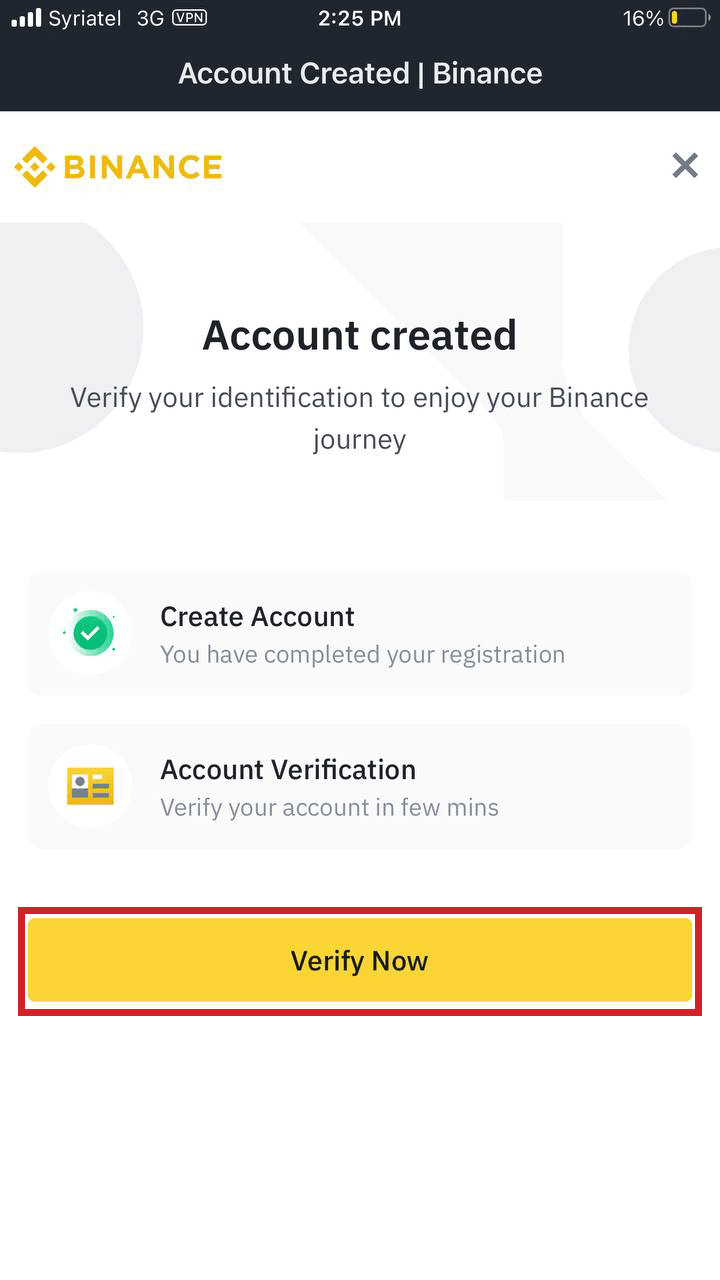Tap the BINANCE wordmark text
The width and height of the screenshot is (720, 1280).
click(x=142, y=167)
